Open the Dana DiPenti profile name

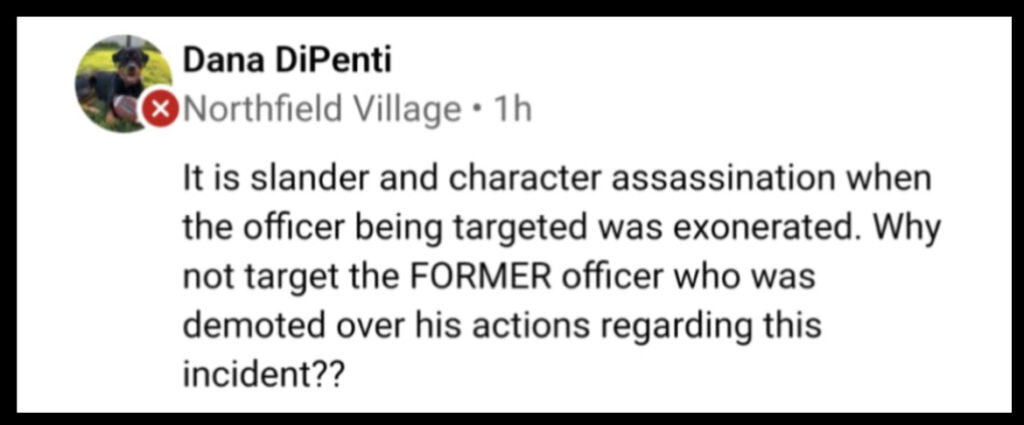pos(287,63)
